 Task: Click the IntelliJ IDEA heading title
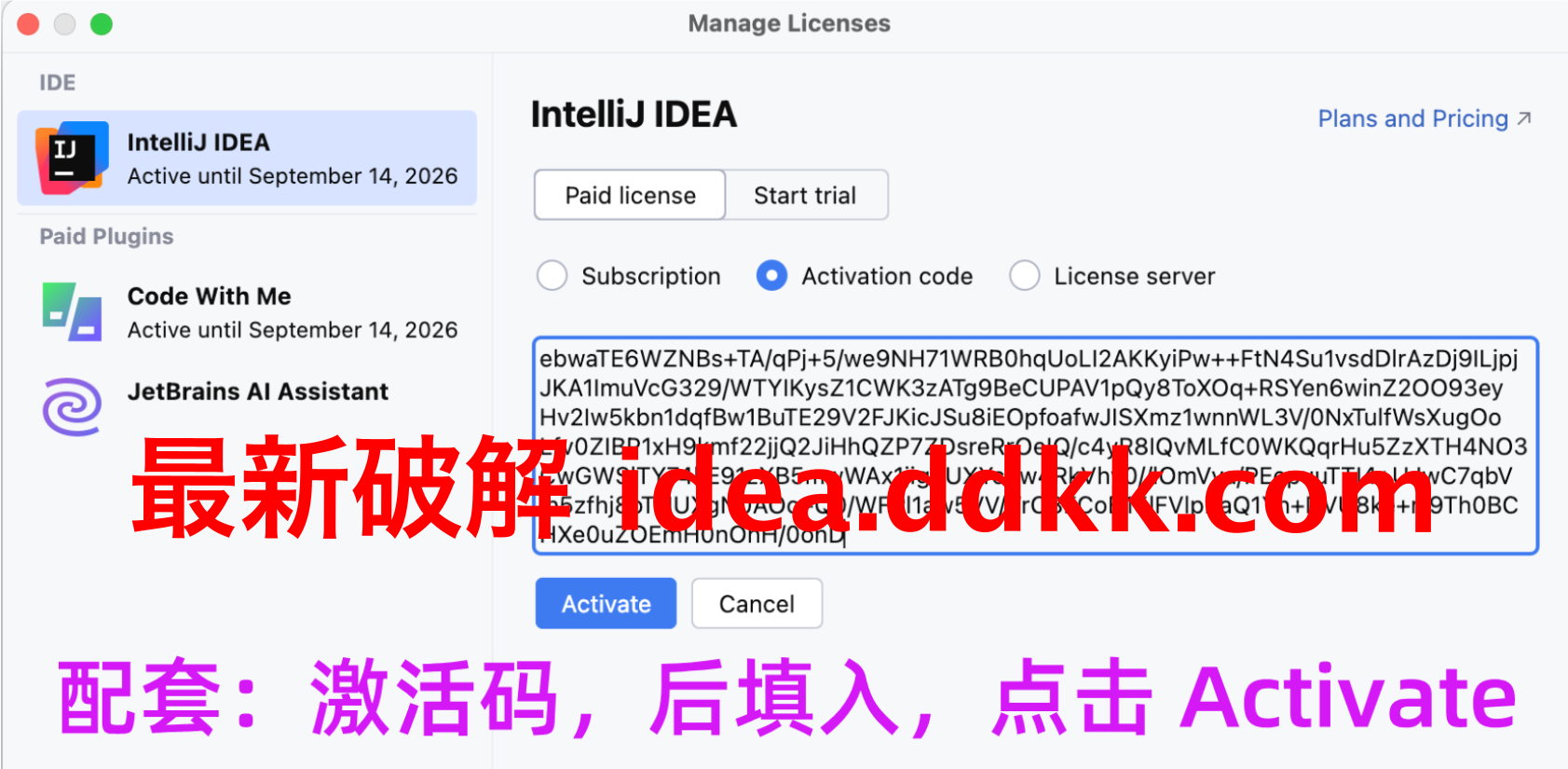[634, 115]
